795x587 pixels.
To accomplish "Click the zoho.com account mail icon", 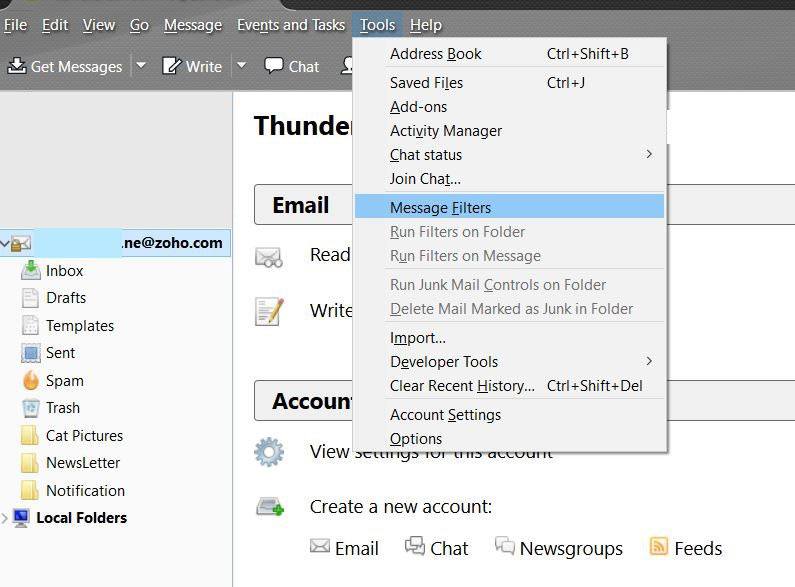I will click(21, 244).
